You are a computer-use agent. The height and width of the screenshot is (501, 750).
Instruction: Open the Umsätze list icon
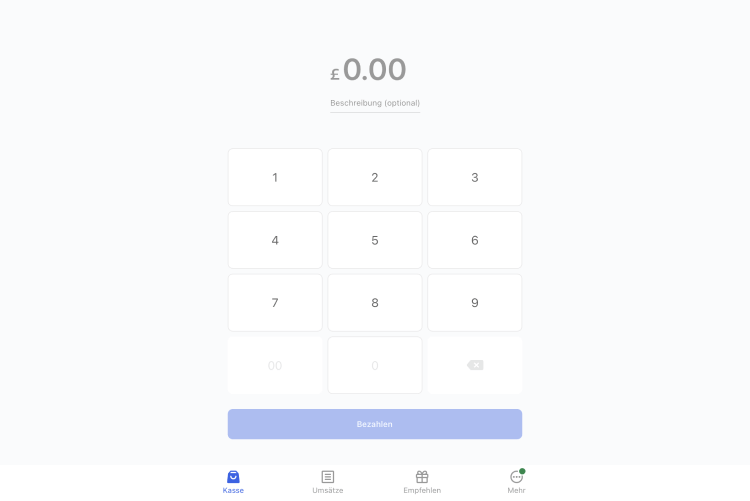(327, 477)
